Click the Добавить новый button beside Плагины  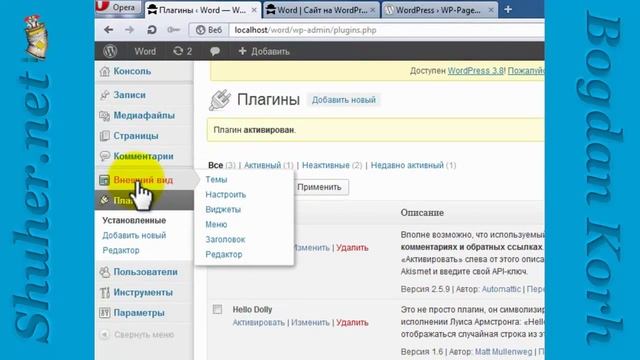coord(343,100)
